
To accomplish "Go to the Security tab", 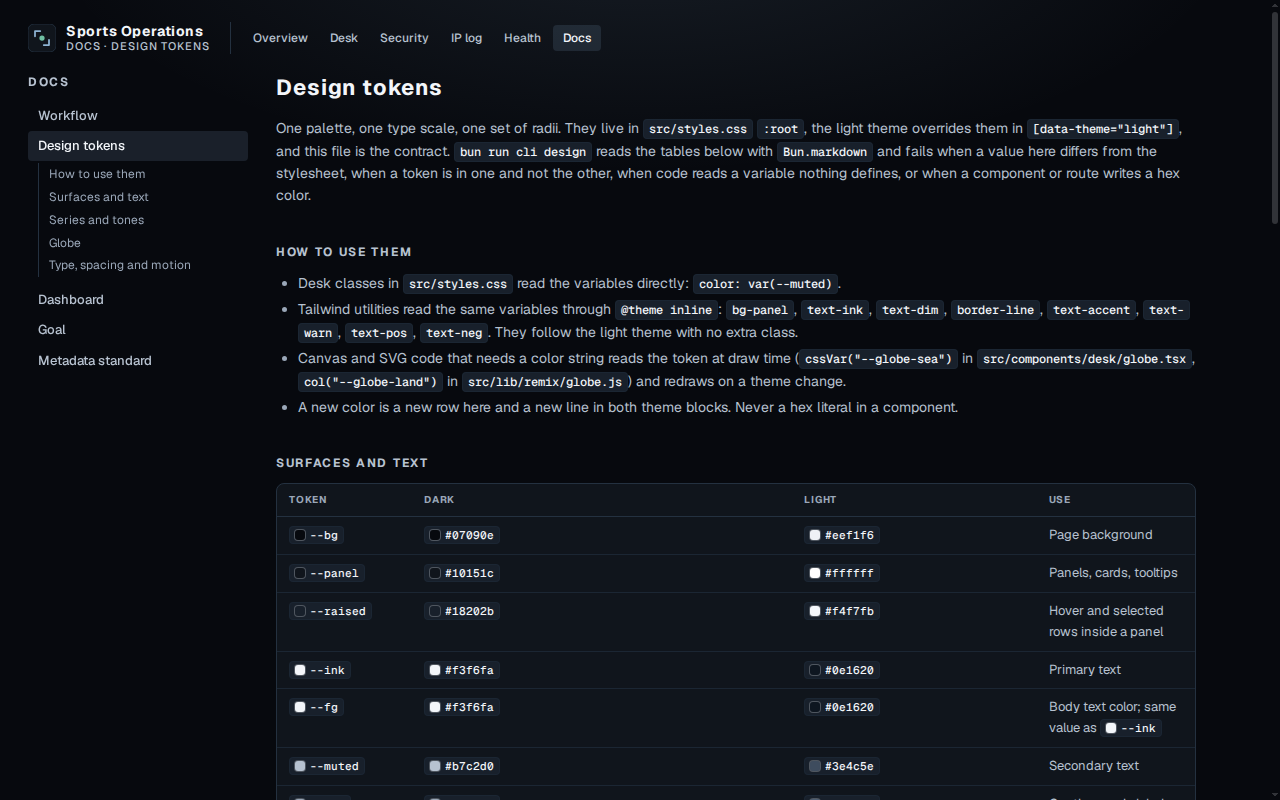I will click(404, 38).
